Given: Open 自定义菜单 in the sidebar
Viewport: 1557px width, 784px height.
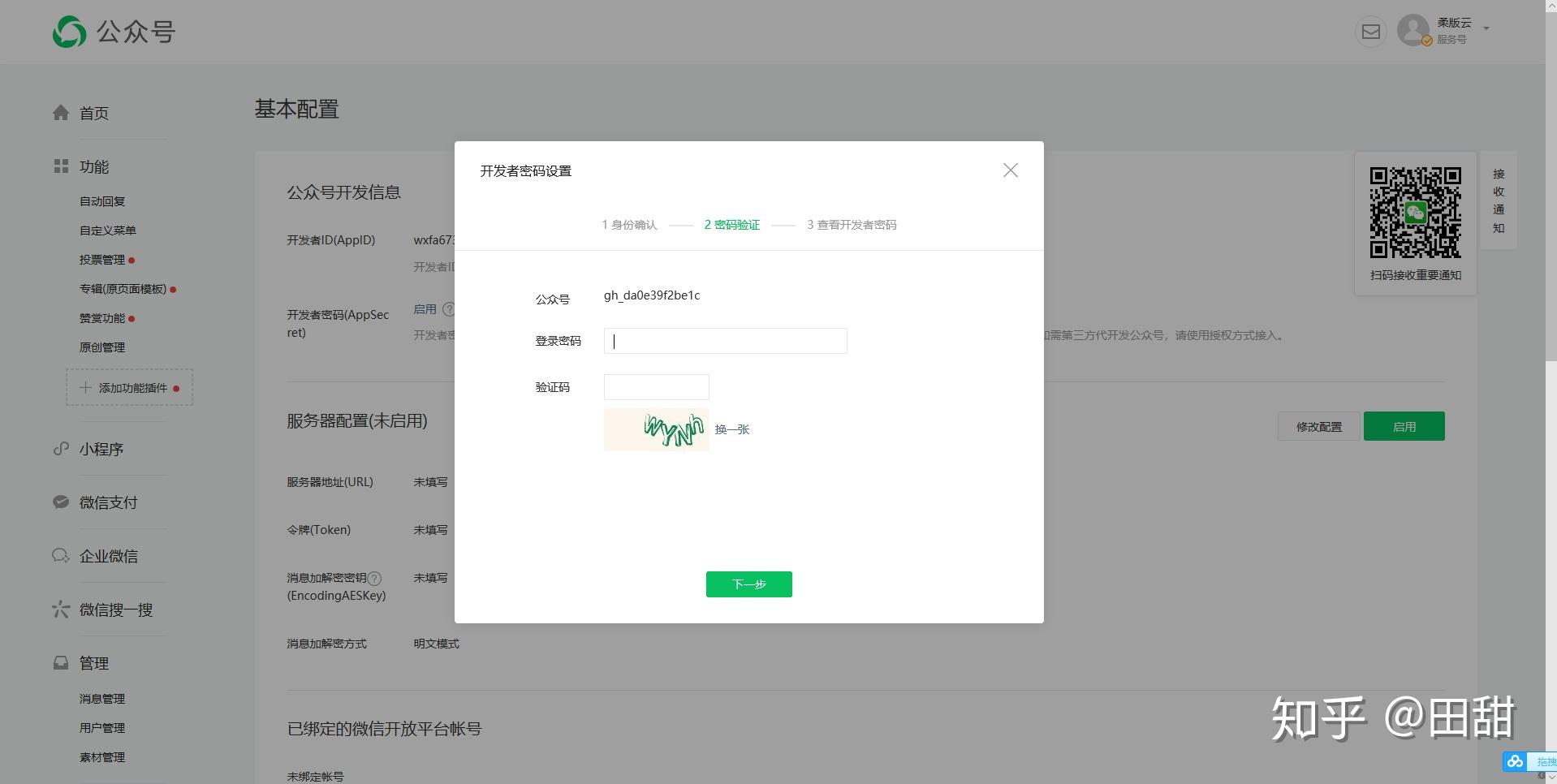Looking at the screenshot, I should coord(108,230).
